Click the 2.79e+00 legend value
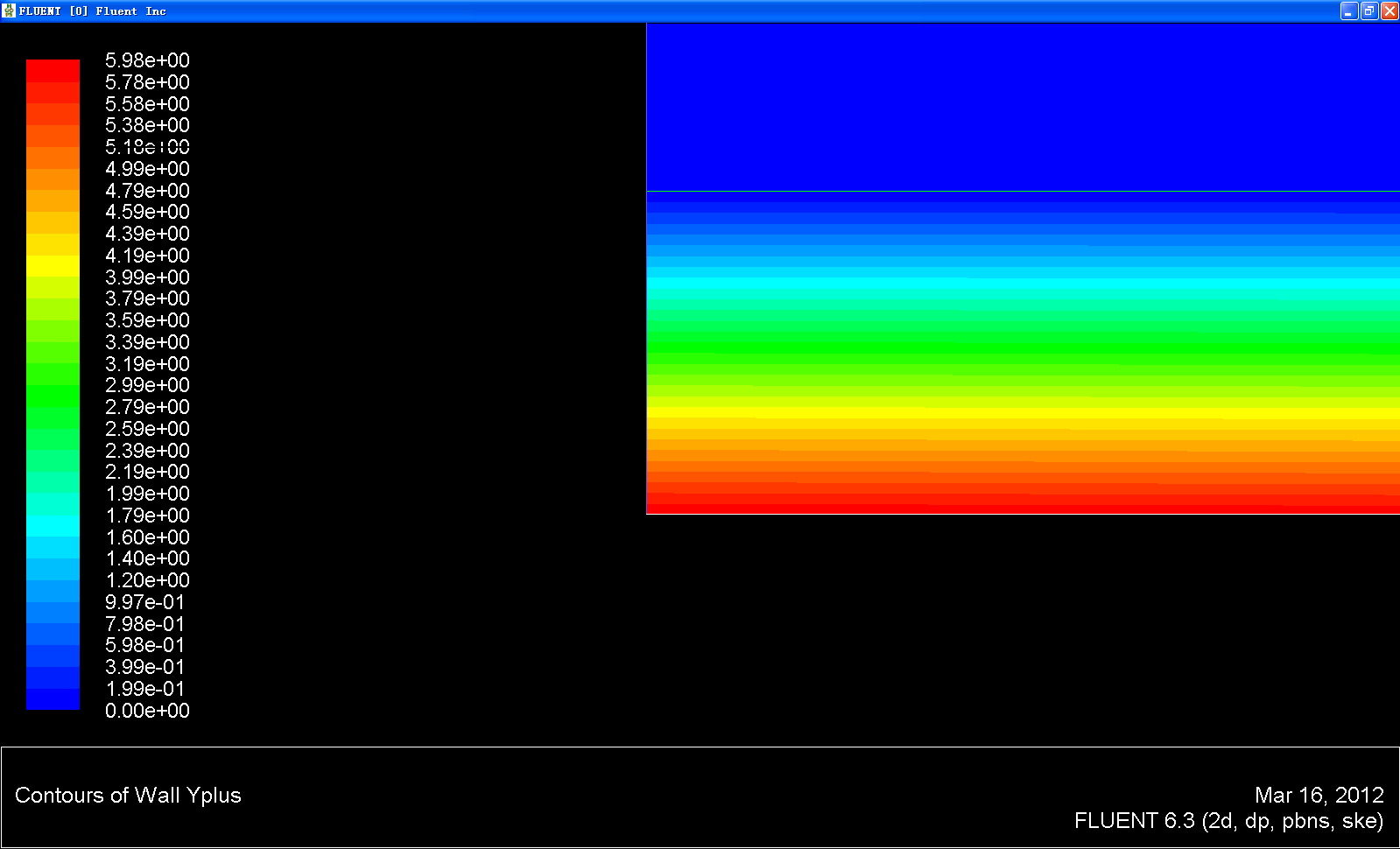 click(147, 407)
